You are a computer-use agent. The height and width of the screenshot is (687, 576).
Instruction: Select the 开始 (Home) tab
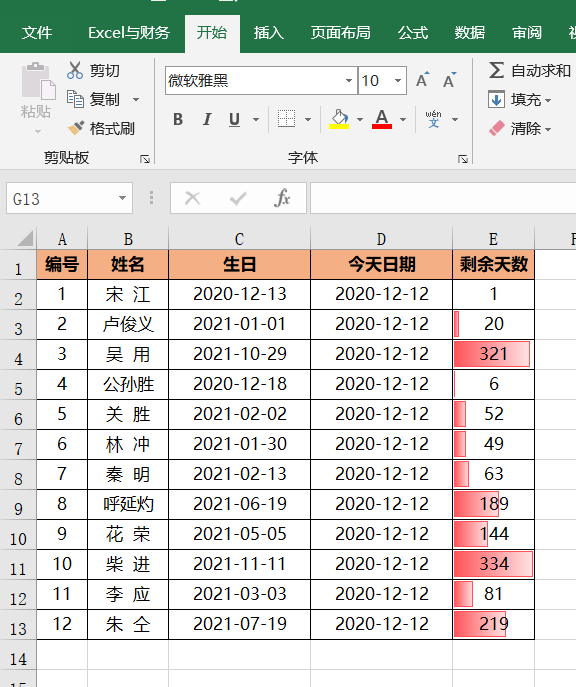point(212,33)
